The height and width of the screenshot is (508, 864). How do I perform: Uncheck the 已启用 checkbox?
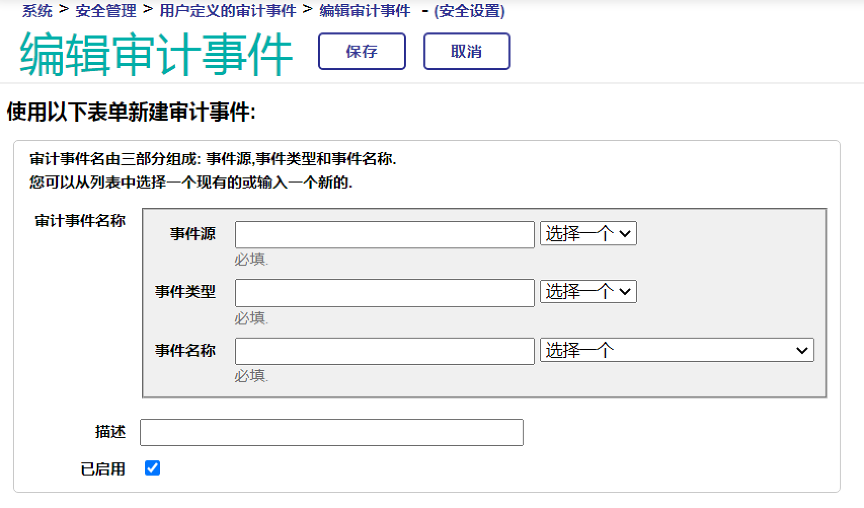pos(153,468)
